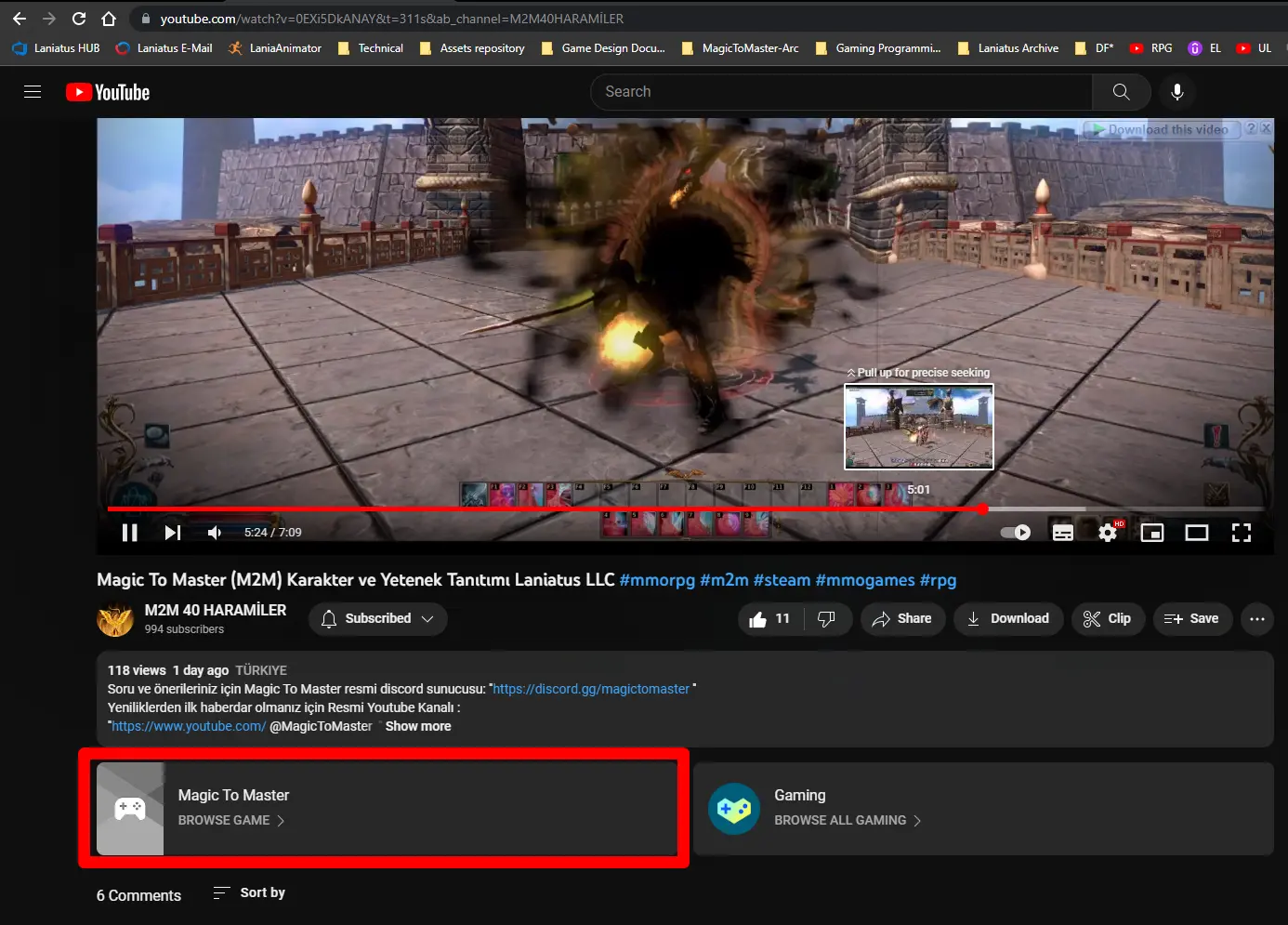Open the more actions three-dot menu

click(x=1257, y=619)
